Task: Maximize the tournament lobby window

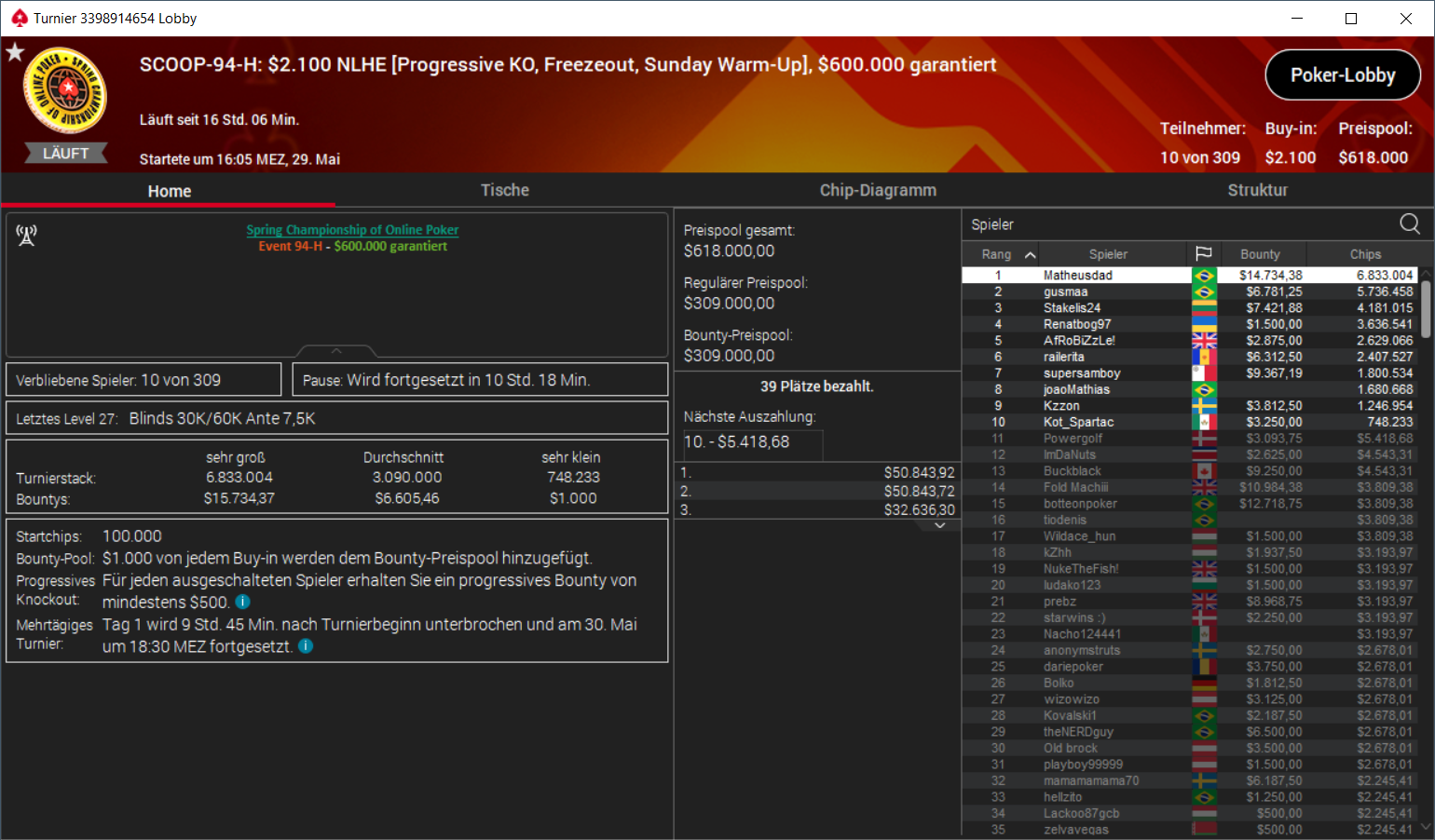Action: pyautogui.click(x=1350, y=18)
